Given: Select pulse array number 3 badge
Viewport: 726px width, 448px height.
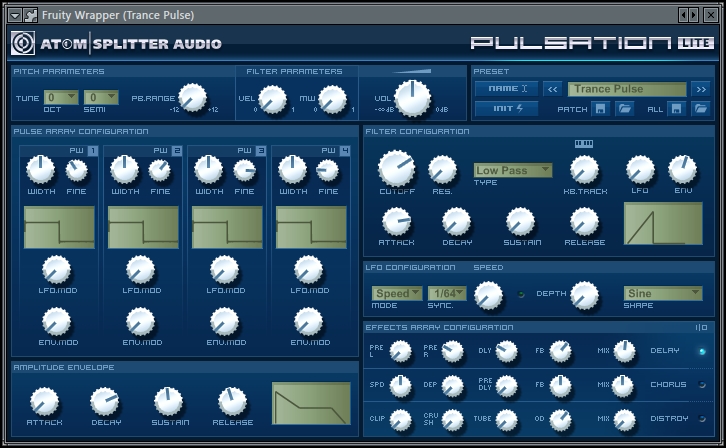Looking at the screenshot, I should 261,150.
